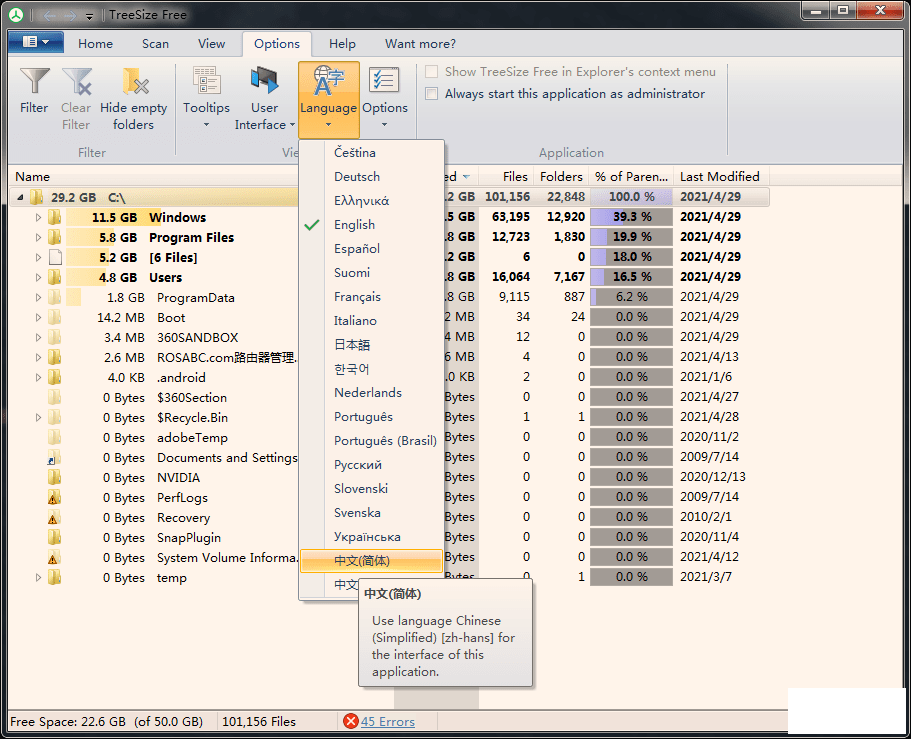Click 101,156 Files in status bar
Image resolution: width=911 pixels, height=739 pixels.
click(x=259, y=722)
